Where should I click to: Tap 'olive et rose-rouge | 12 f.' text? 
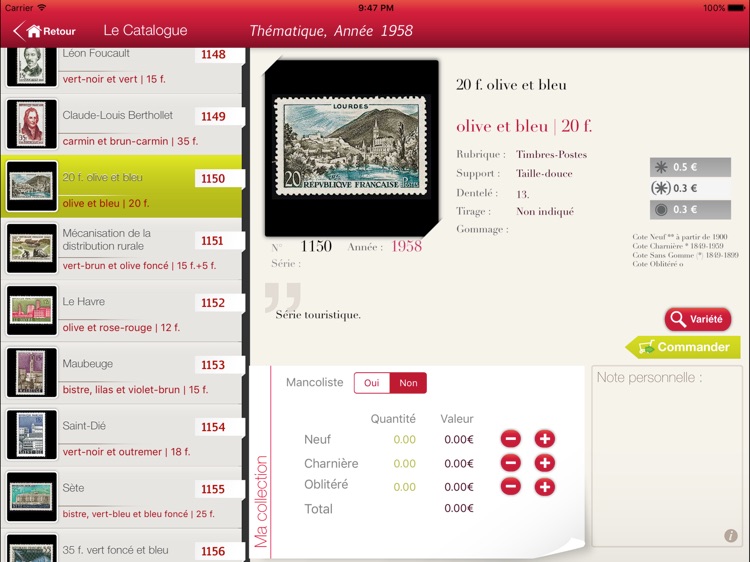[x=121, y=328]
